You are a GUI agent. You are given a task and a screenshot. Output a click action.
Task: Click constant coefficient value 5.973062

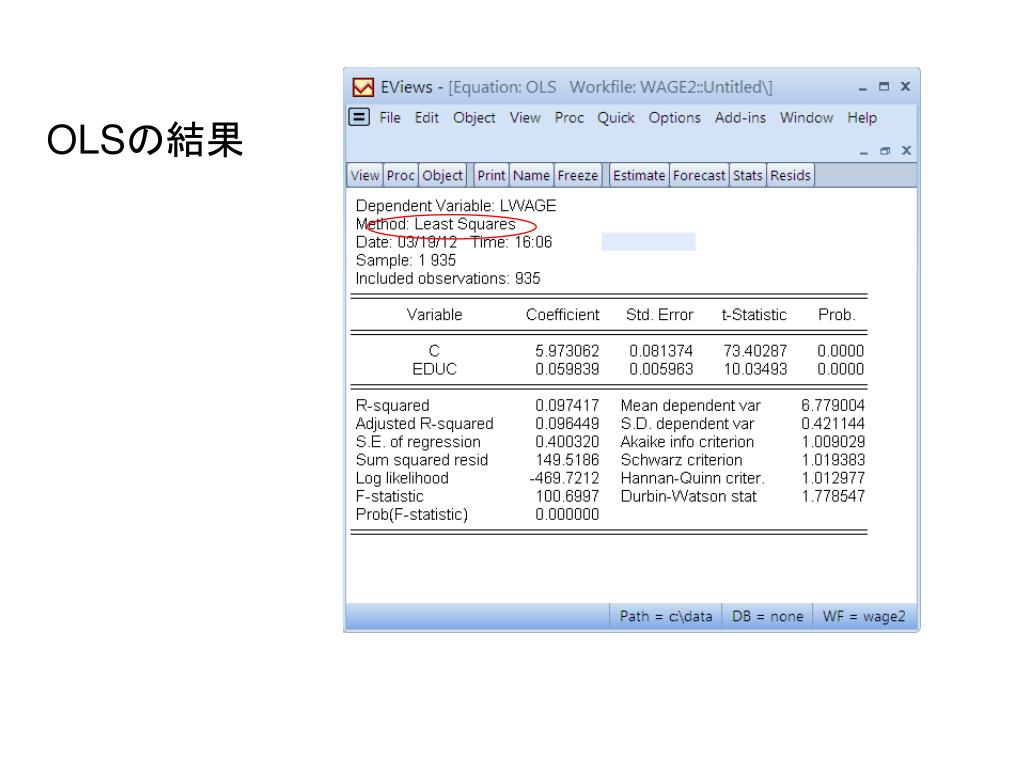(x=567, y=351)
